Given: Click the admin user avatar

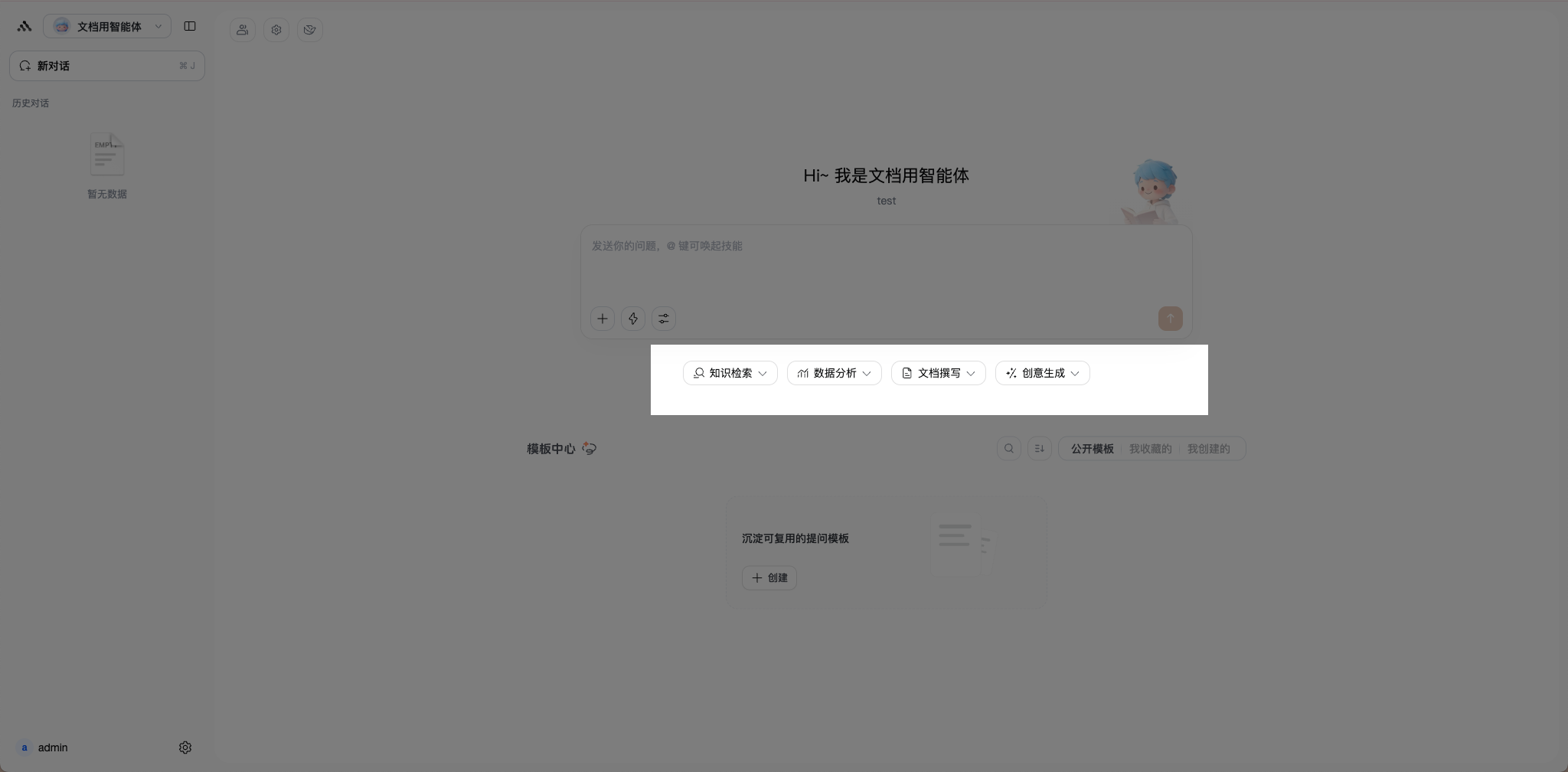Looking at the screenshot, I should tap(24, 747).
